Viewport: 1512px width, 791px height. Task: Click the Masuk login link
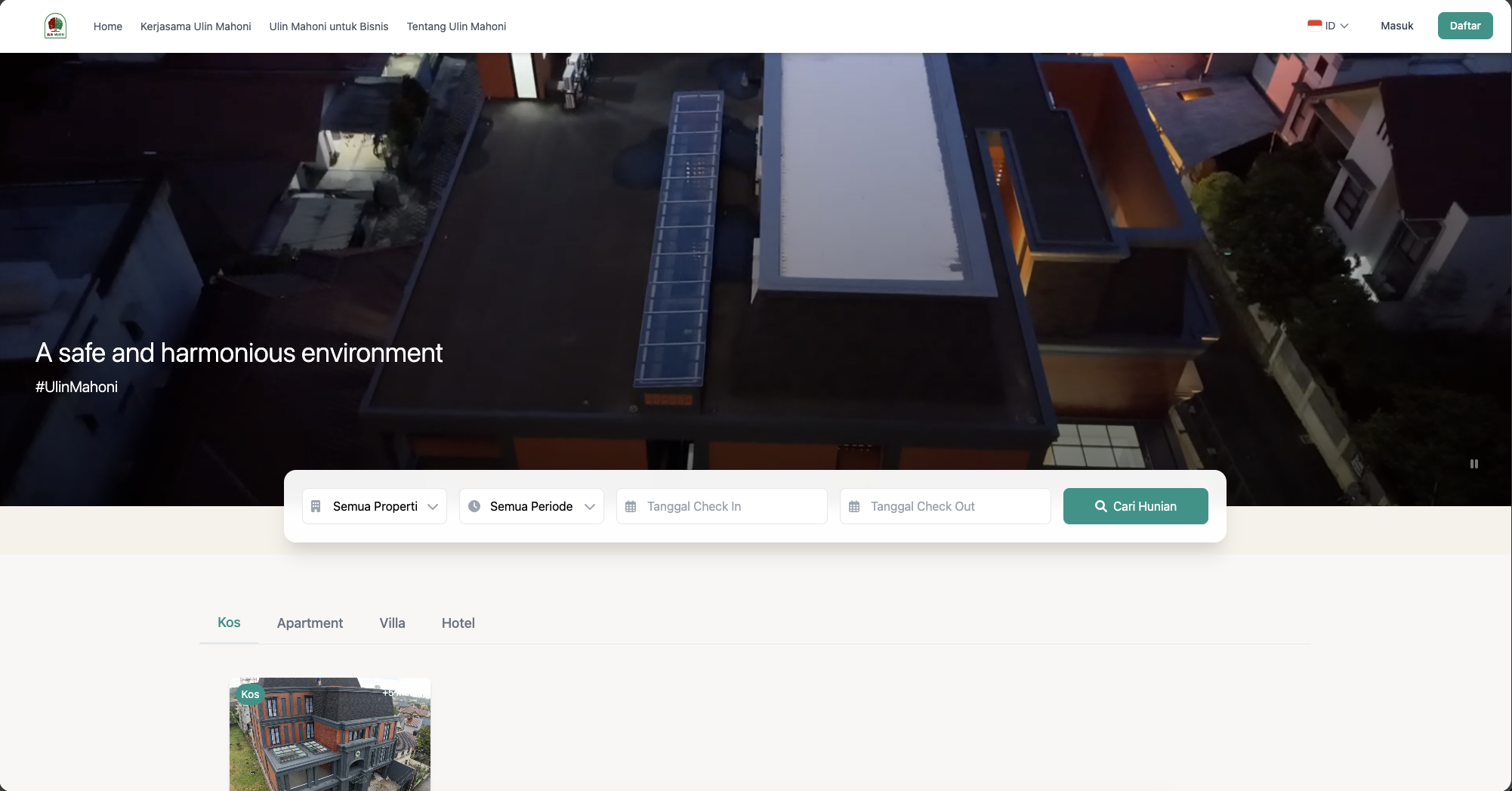click(1396, 26)
